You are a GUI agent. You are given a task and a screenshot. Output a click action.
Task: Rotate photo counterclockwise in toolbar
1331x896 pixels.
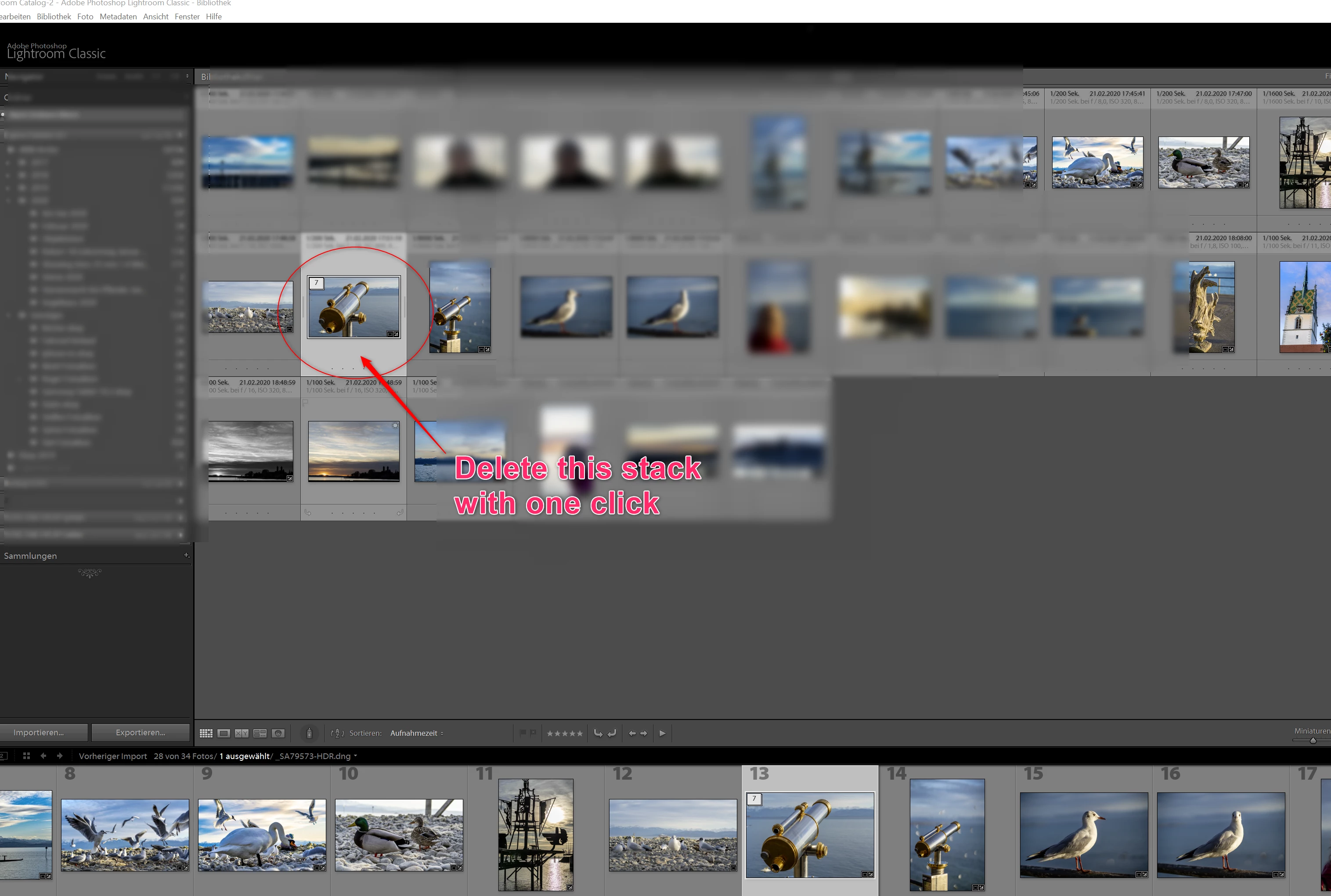pyautogui.click(x=598, y=733)
